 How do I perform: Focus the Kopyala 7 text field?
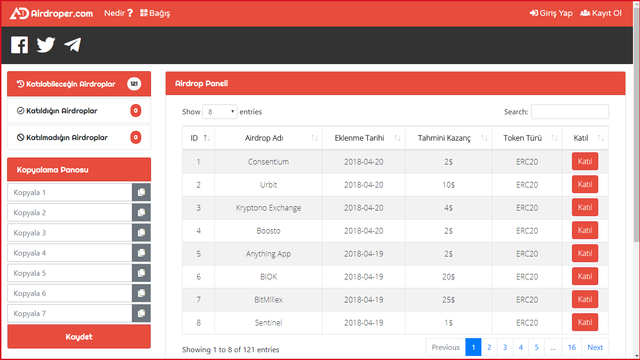tap(70, 313)
